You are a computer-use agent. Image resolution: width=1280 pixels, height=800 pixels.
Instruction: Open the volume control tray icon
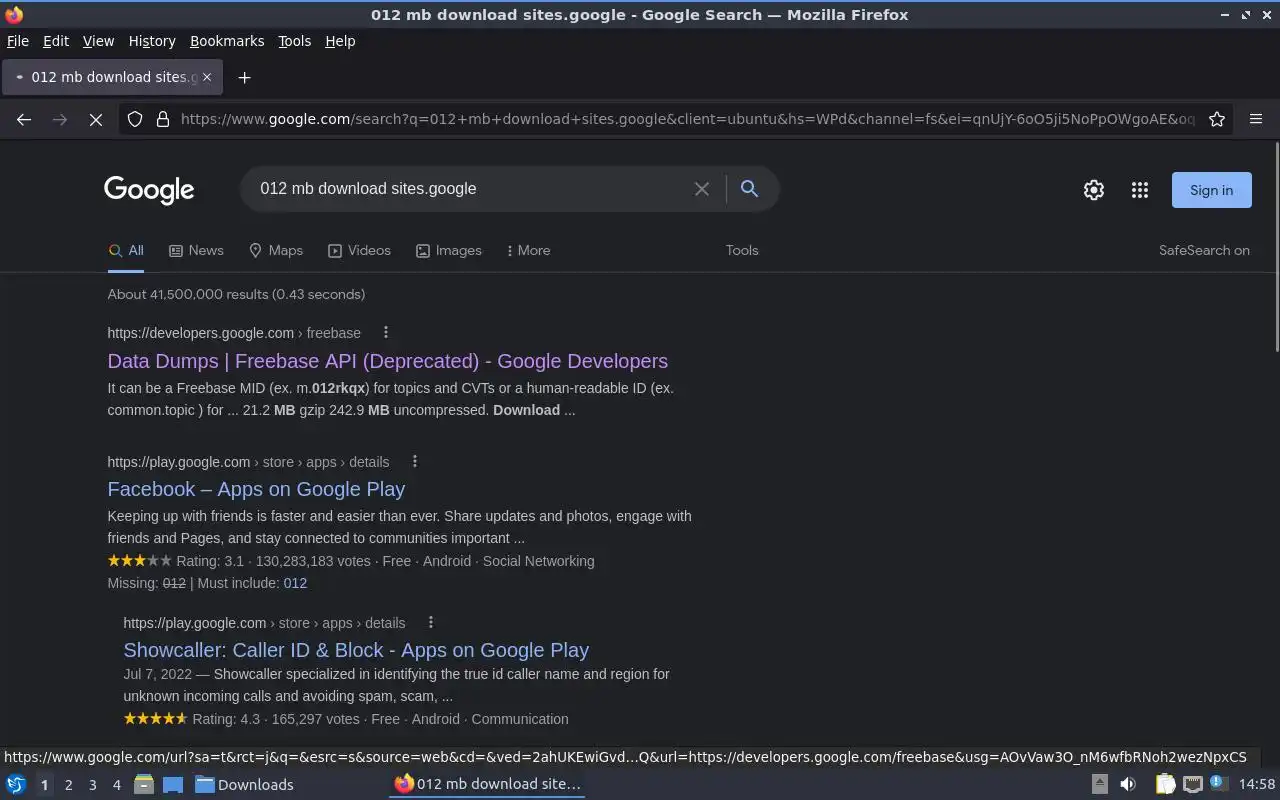point(1128,784)
